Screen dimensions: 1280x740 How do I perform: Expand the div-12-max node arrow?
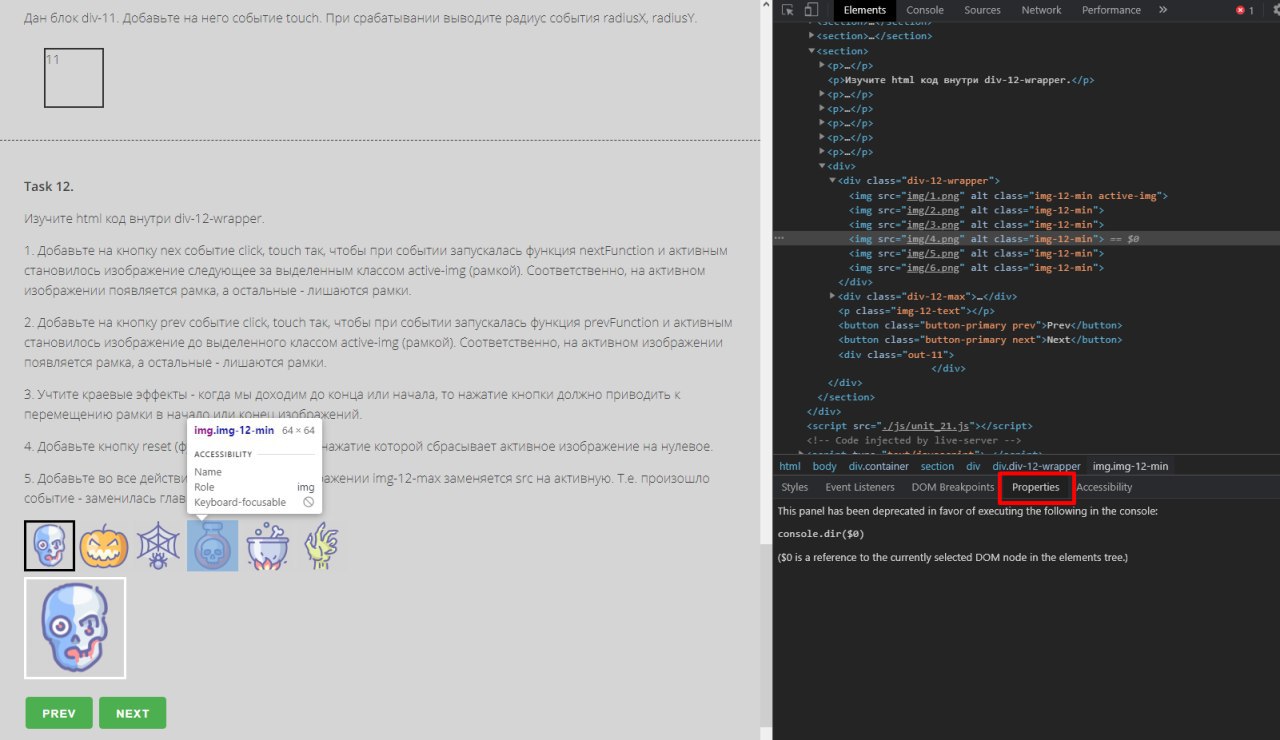[832, 296]
